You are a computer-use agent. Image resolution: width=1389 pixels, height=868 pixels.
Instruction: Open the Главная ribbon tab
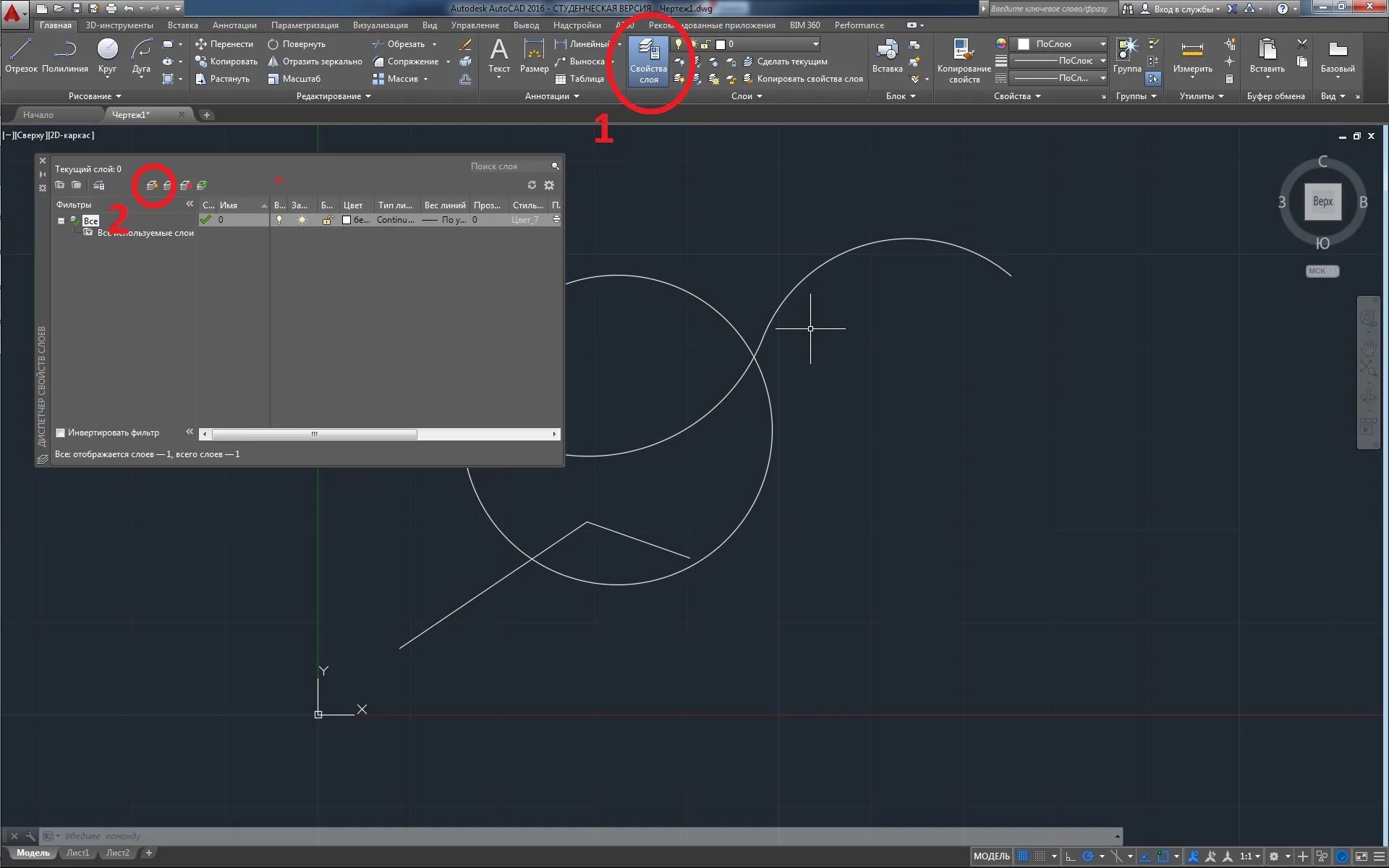point(56,25)
